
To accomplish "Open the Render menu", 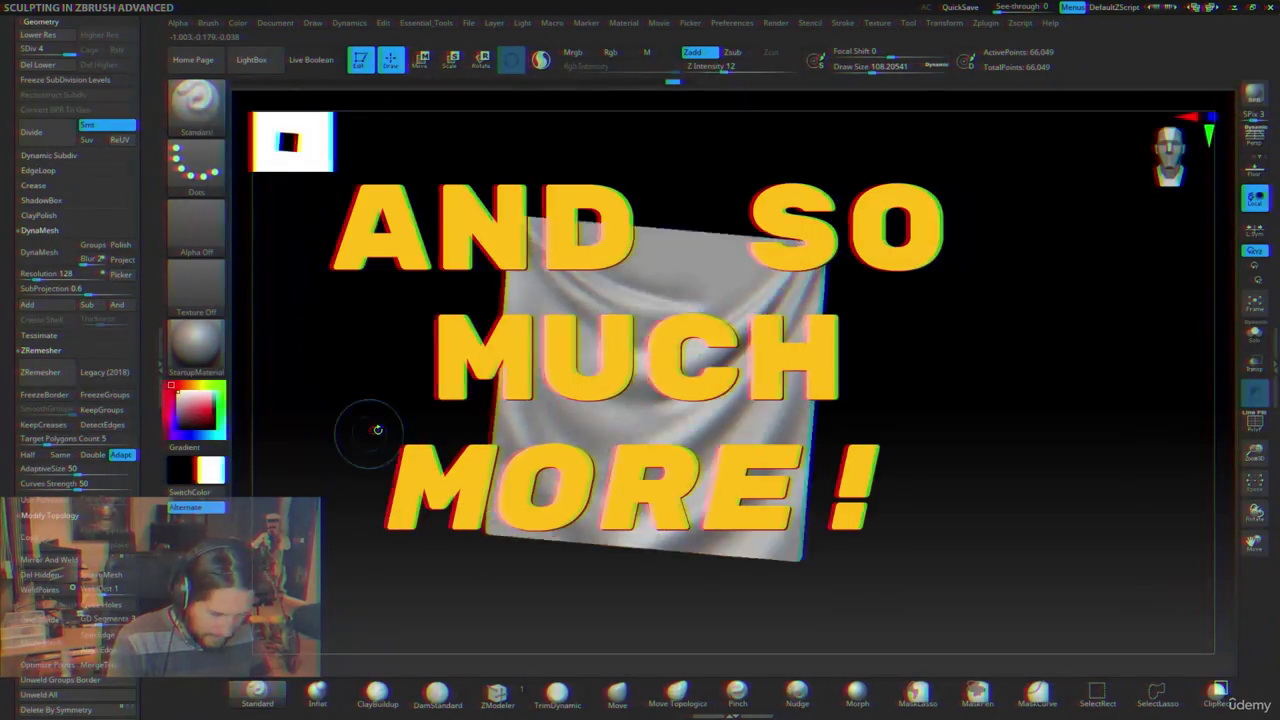I will point(776,22).
